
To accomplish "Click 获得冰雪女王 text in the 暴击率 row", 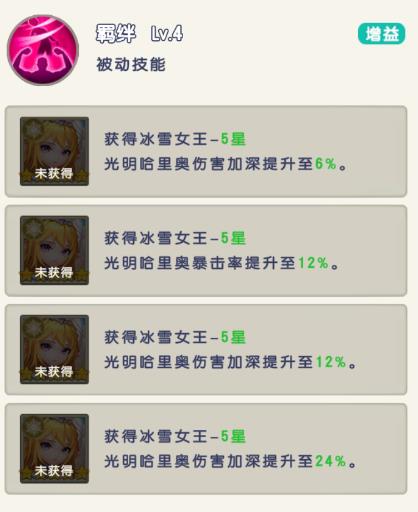I will [156, 238].
